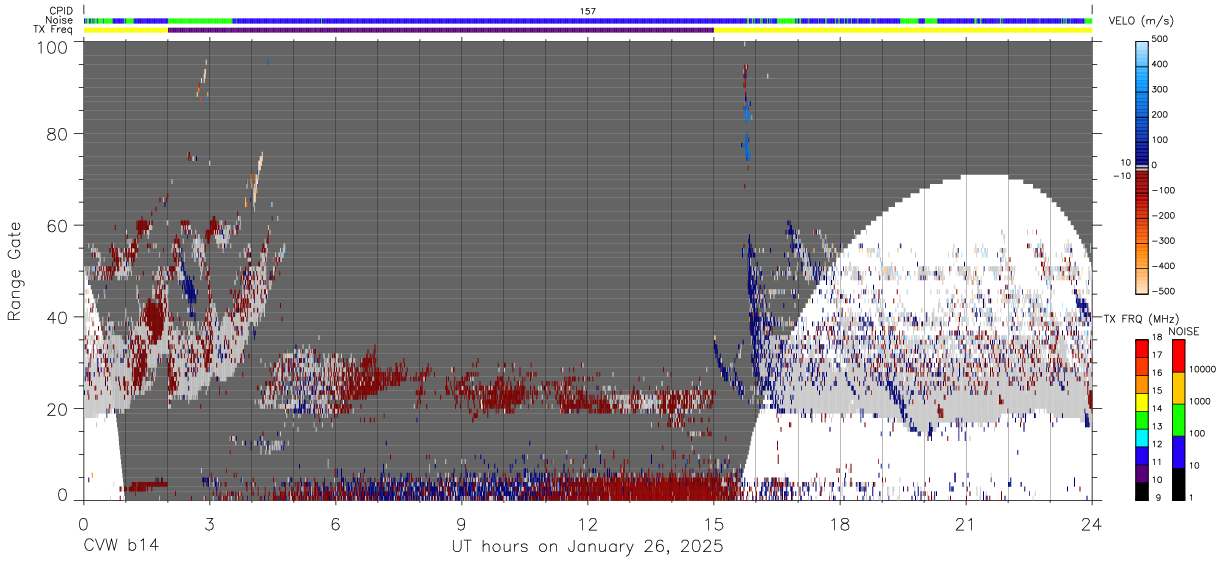Image resolution: width=1228 pixels, height=567 pixels.
Task: Click the yellow TX Freq strip after 15 UT
Action: (903, 30)
